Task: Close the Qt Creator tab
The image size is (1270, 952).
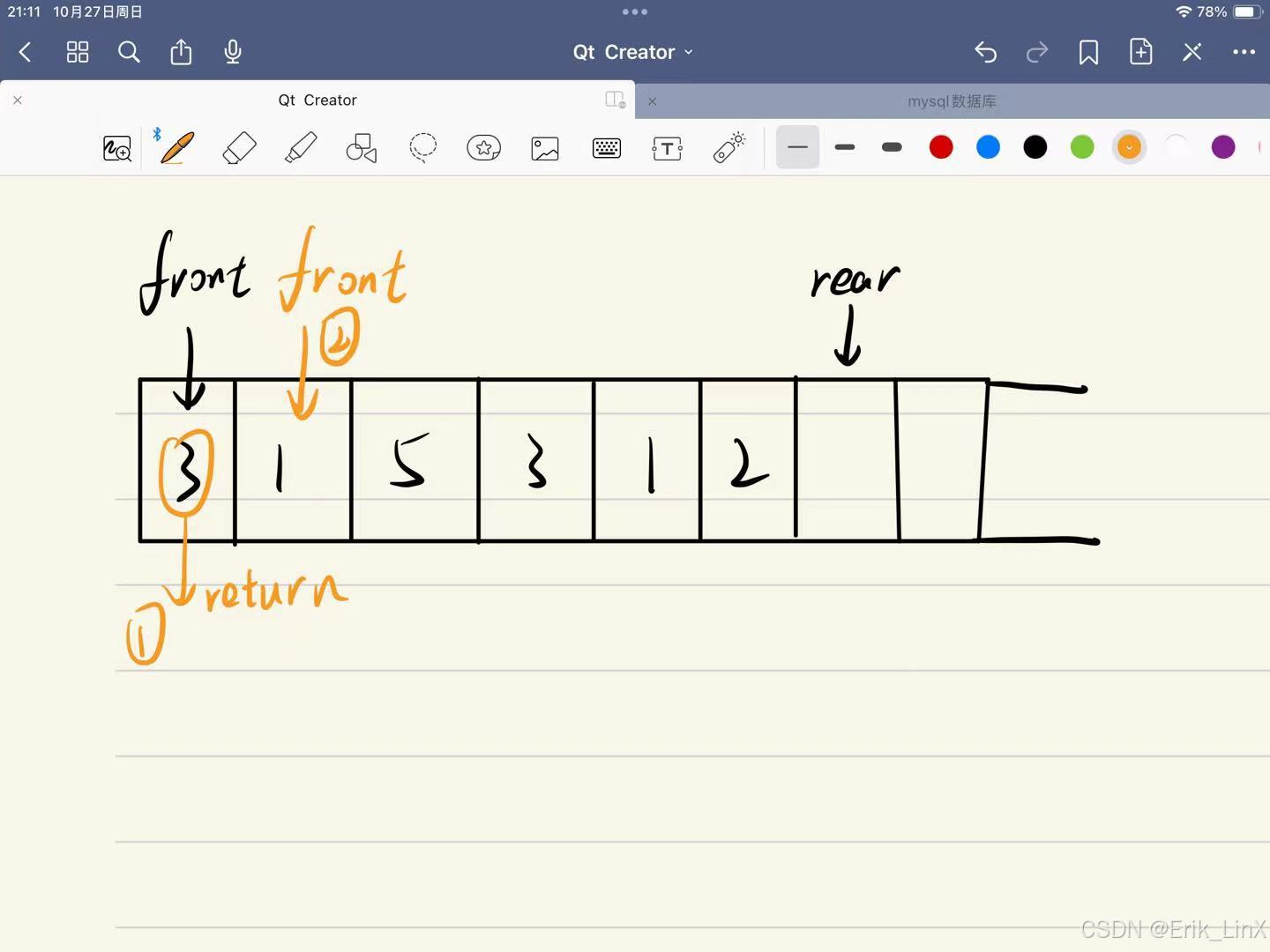Action: point(18,100)
